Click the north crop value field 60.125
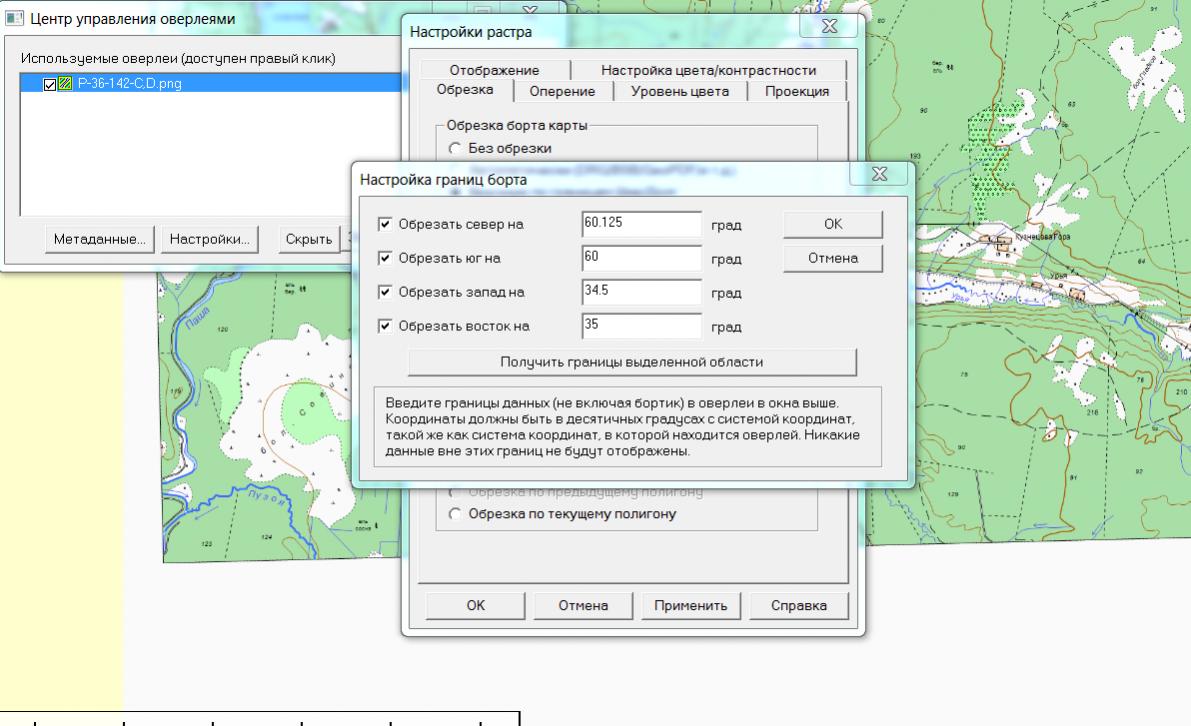Image resolution: width=1191 pixels, height=726 pixels. [x=640, y=224]
